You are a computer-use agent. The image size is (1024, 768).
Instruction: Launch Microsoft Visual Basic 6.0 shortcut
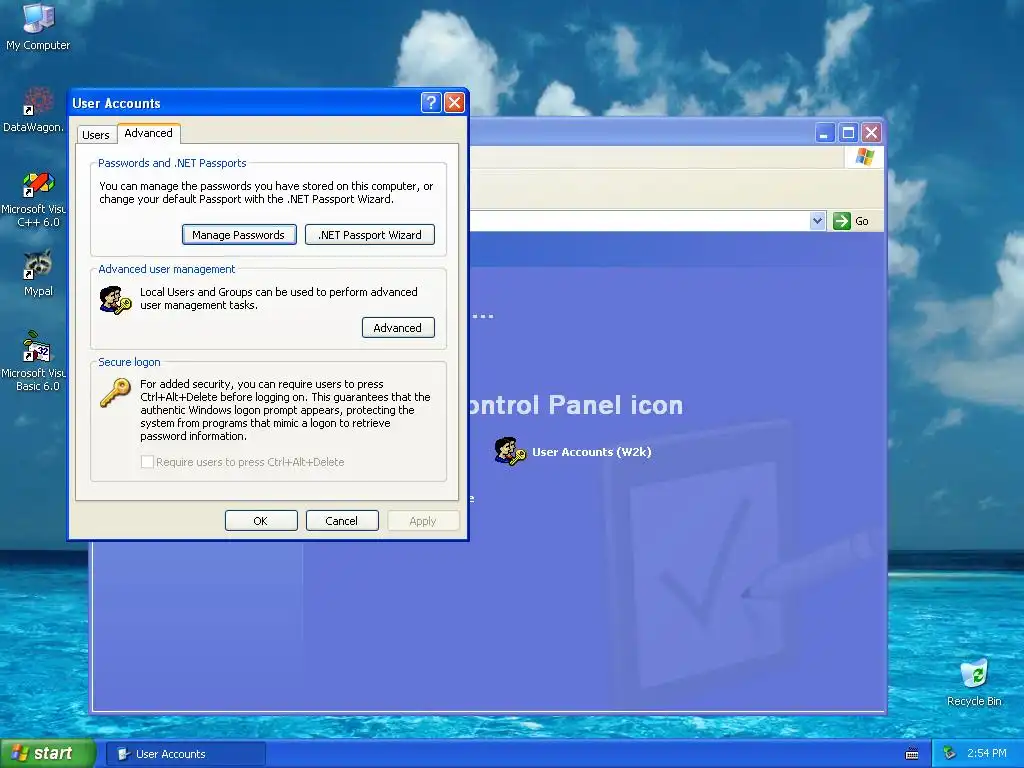pyautogui.click(x=34, y=361)
